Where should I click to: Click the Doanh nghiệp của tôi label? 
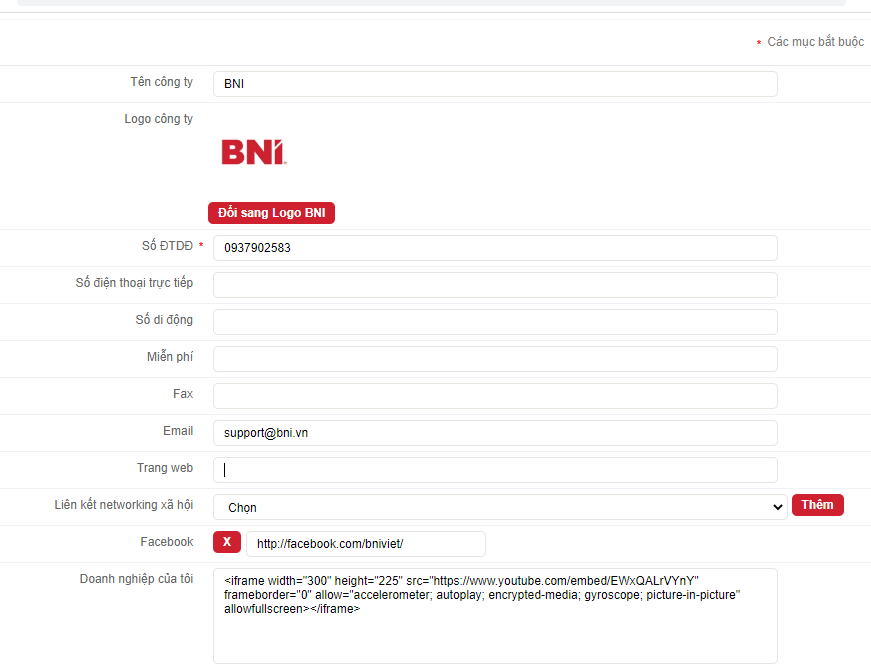tap(136, 579)
